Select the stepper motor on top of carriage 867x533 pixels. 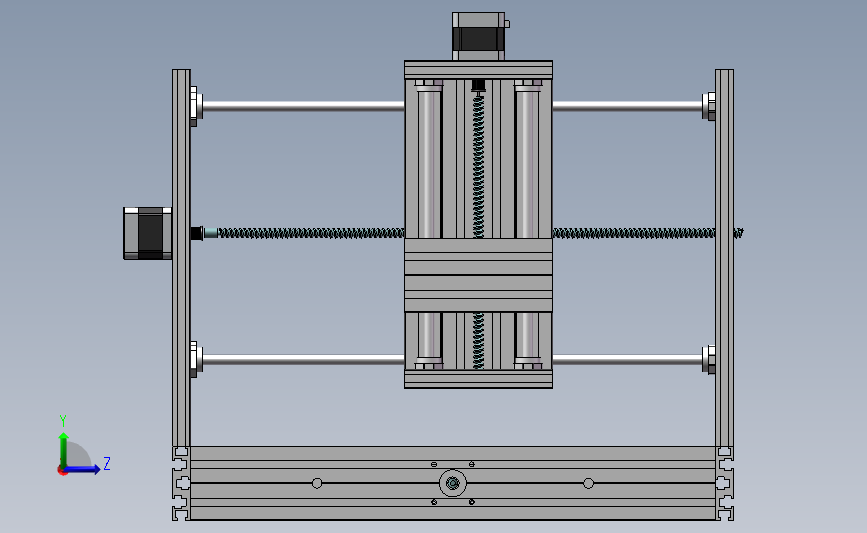coord(479,36)
